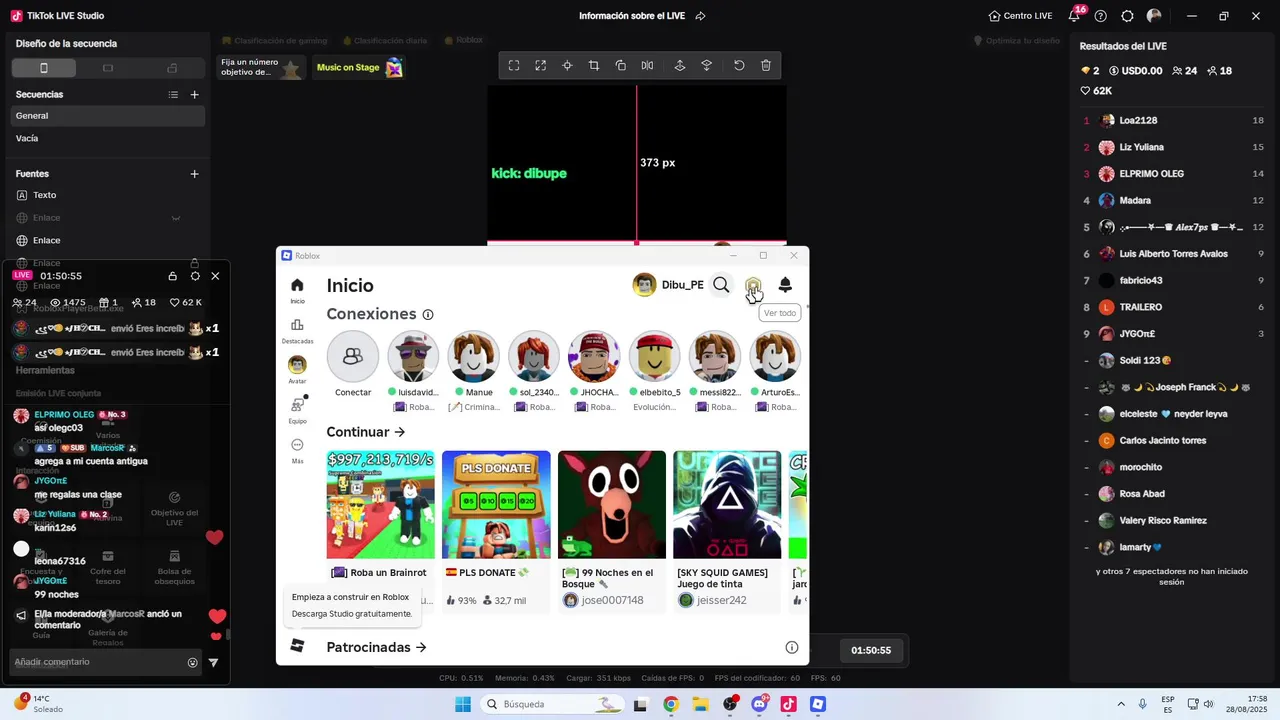Click the taskbar Búsqueda search box

point(551,704)
